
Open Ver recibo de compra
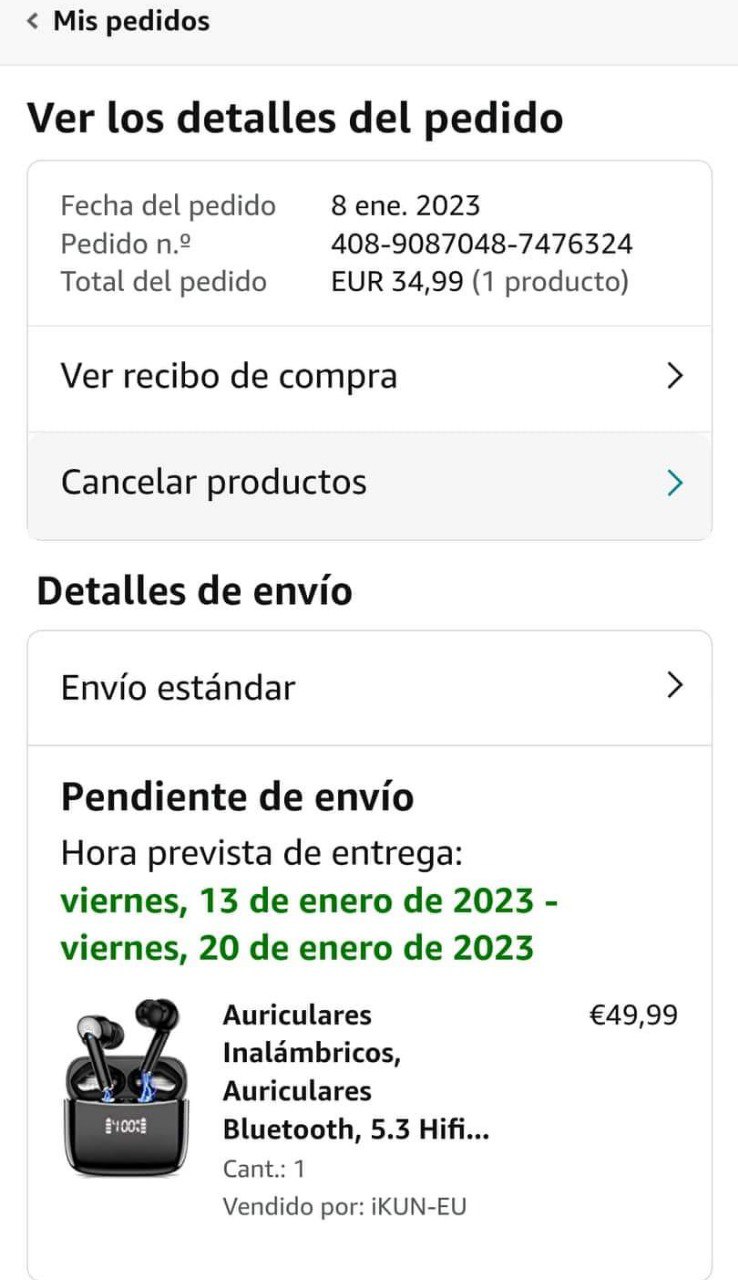click(x=229, y=377)
